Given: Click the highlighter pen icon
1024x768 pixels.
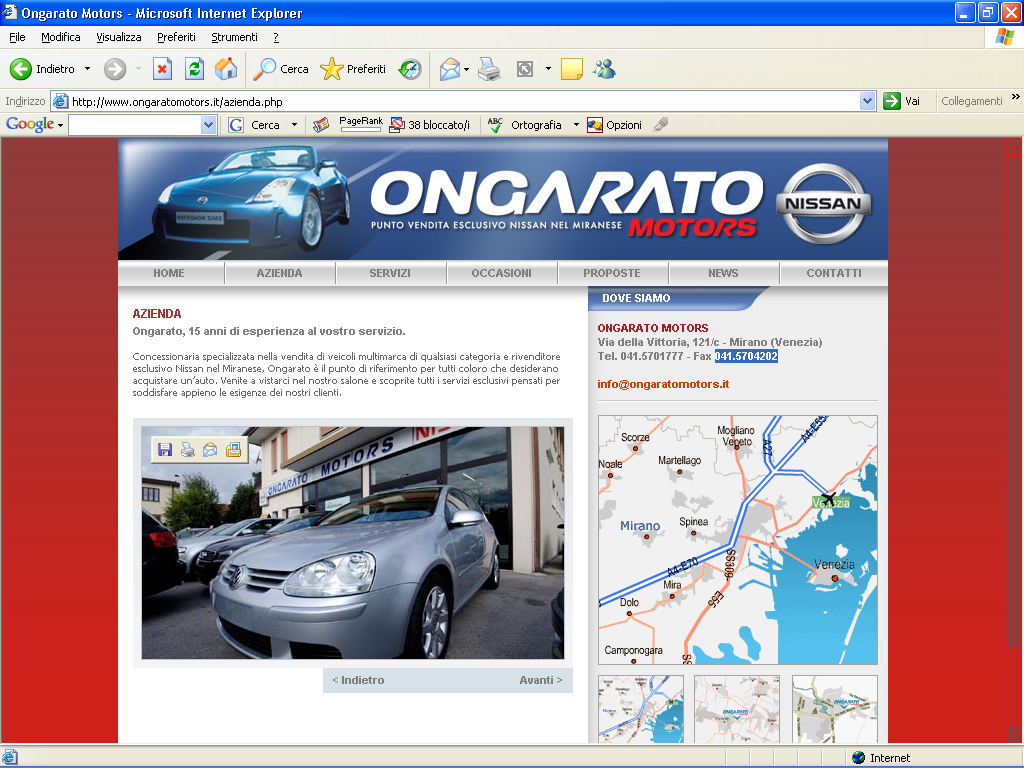Looking at the screenshot, I should 661,124.
